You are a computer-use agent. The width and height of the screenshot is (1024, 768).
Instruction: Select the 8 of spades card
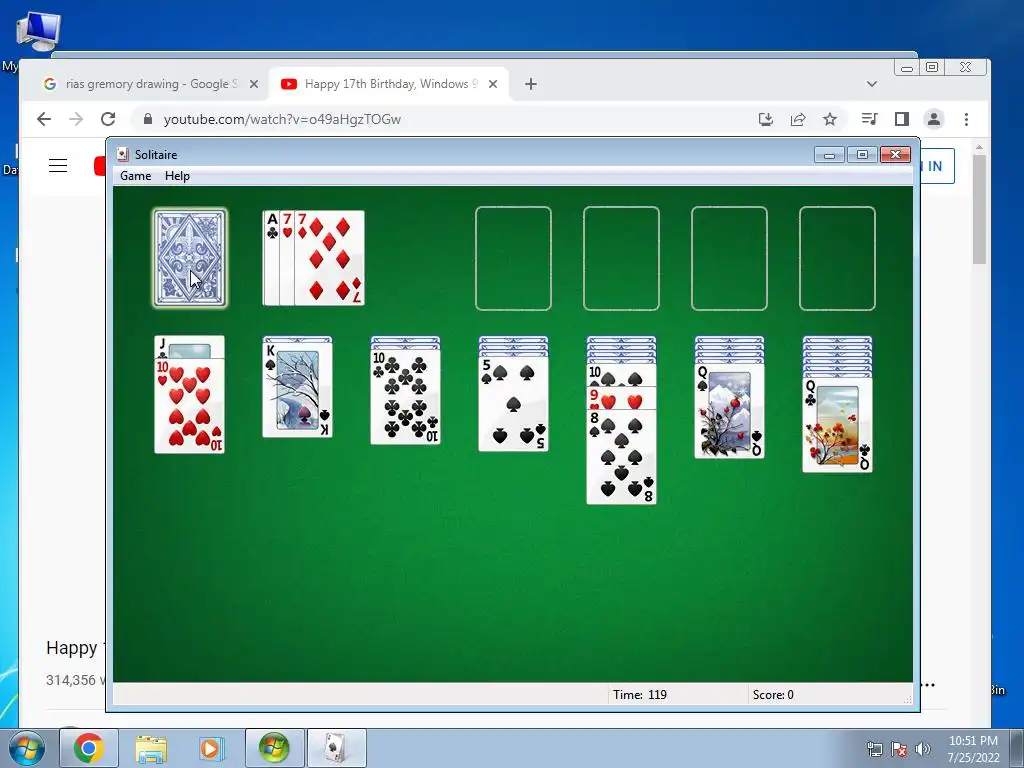622,456
